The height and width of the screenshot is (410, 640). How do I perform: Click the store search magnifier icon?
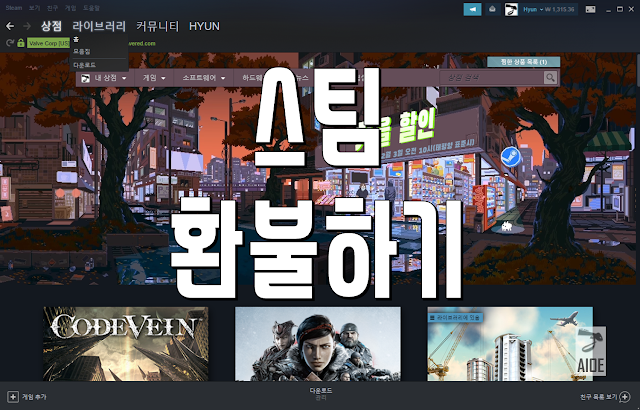click(x=550, y=77)
